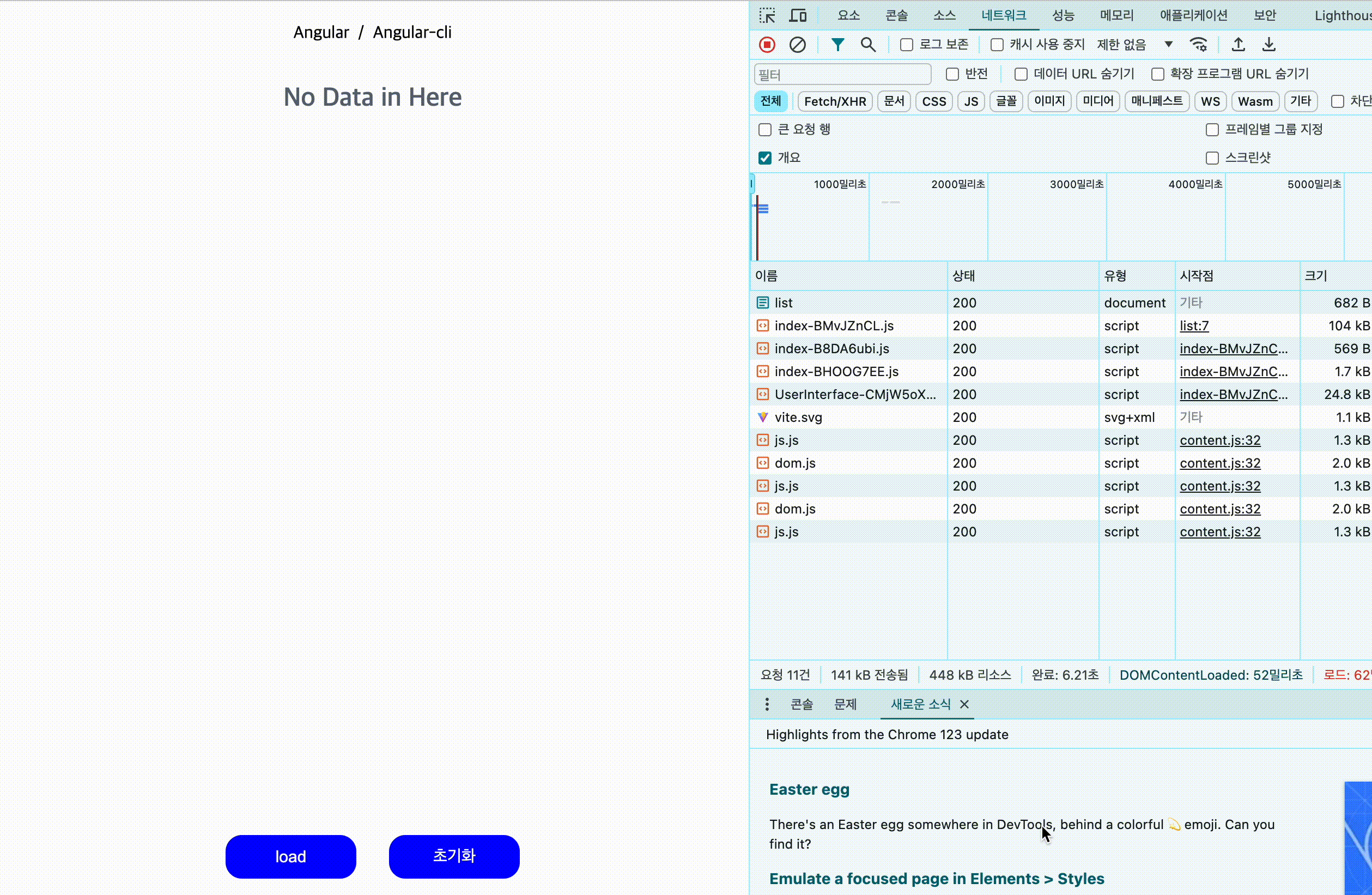Open the drawer three-dot menu

[x=767, y=704]
